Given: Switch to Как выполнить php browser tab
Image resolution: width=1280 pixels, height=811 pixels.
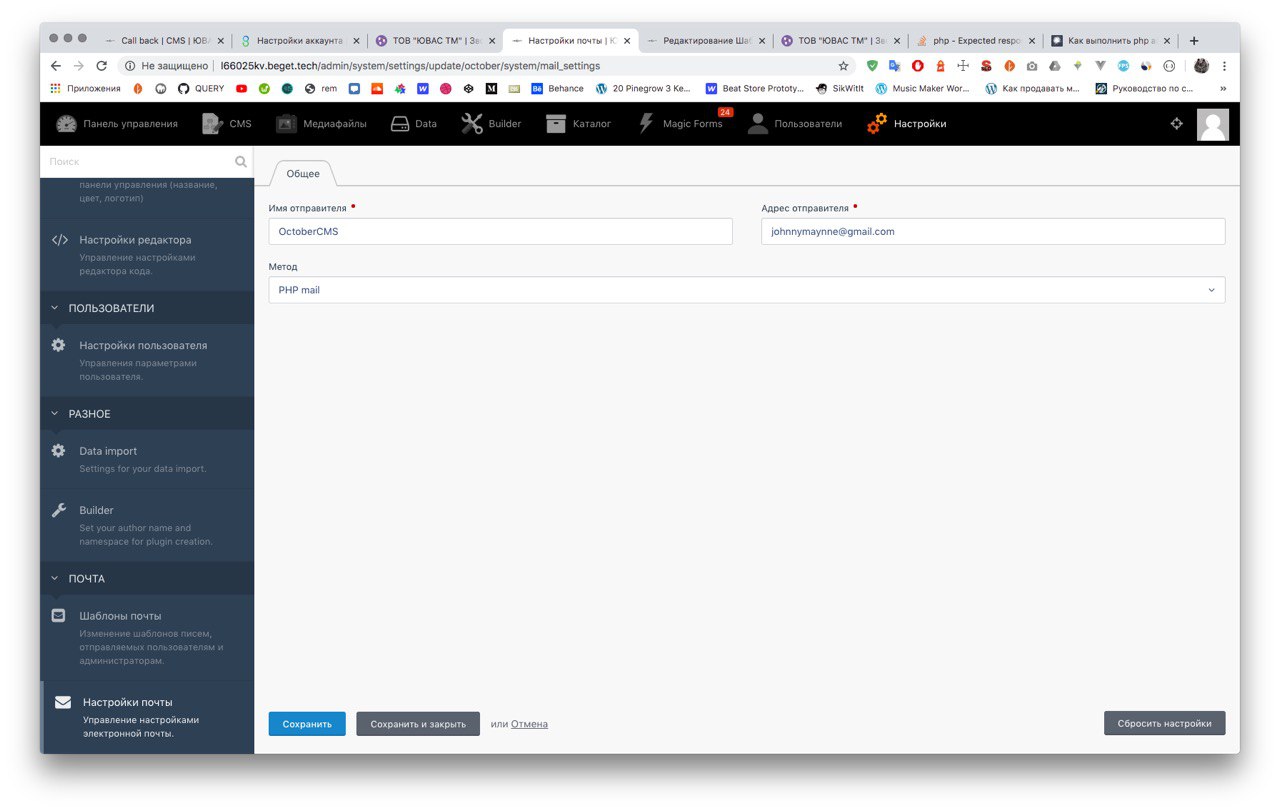Looking at the screenshot, I should (x=1110, y=41).
